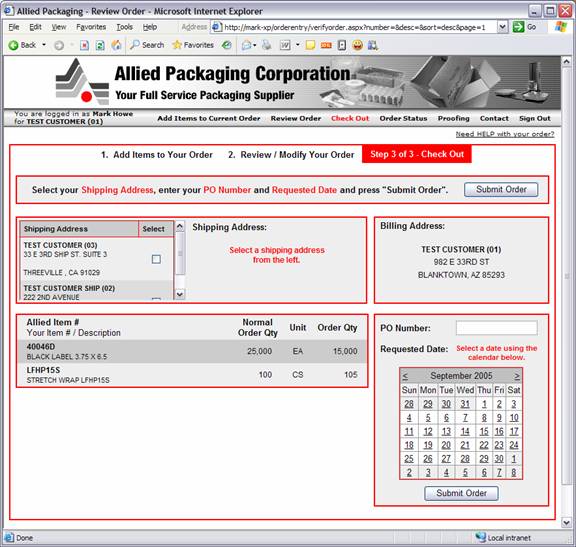Click the page icon in the address bar
Image resolution: width=576 pixels, height=547 pixels.
(x=217, y=27)
